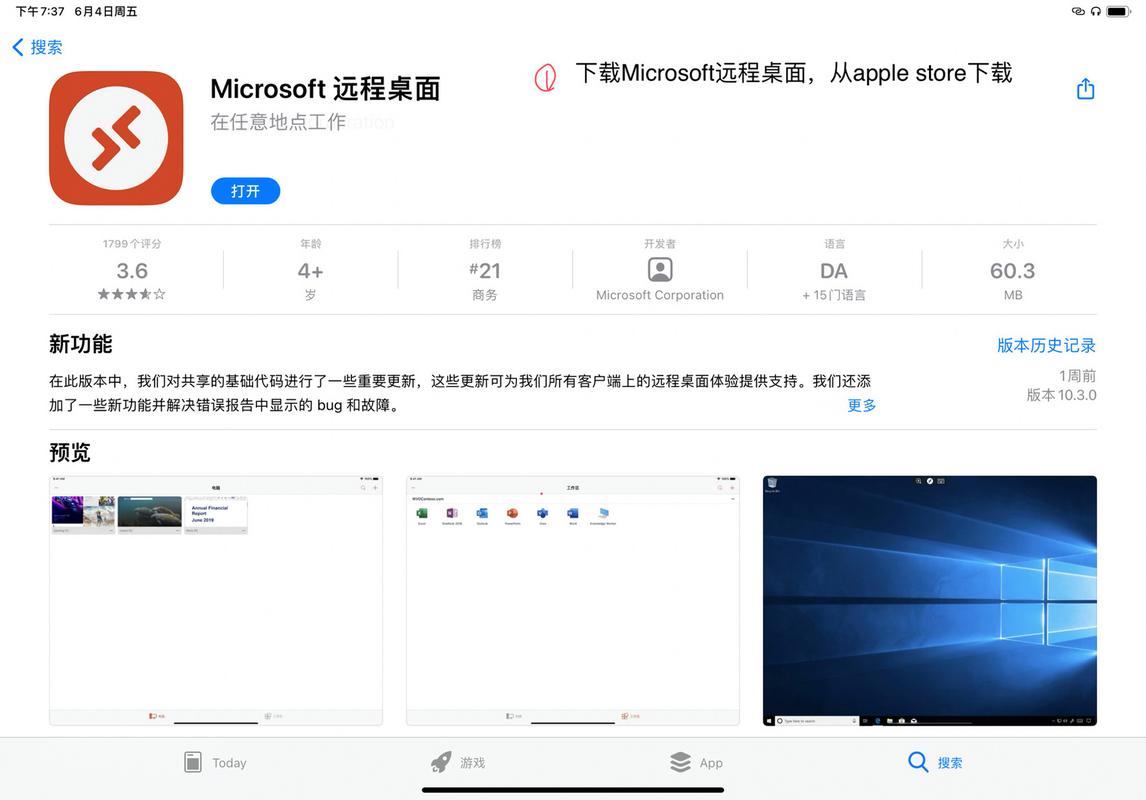1146x800 pixels.
Task: Tap the Today tab page icon
Action: coord(193,762)
